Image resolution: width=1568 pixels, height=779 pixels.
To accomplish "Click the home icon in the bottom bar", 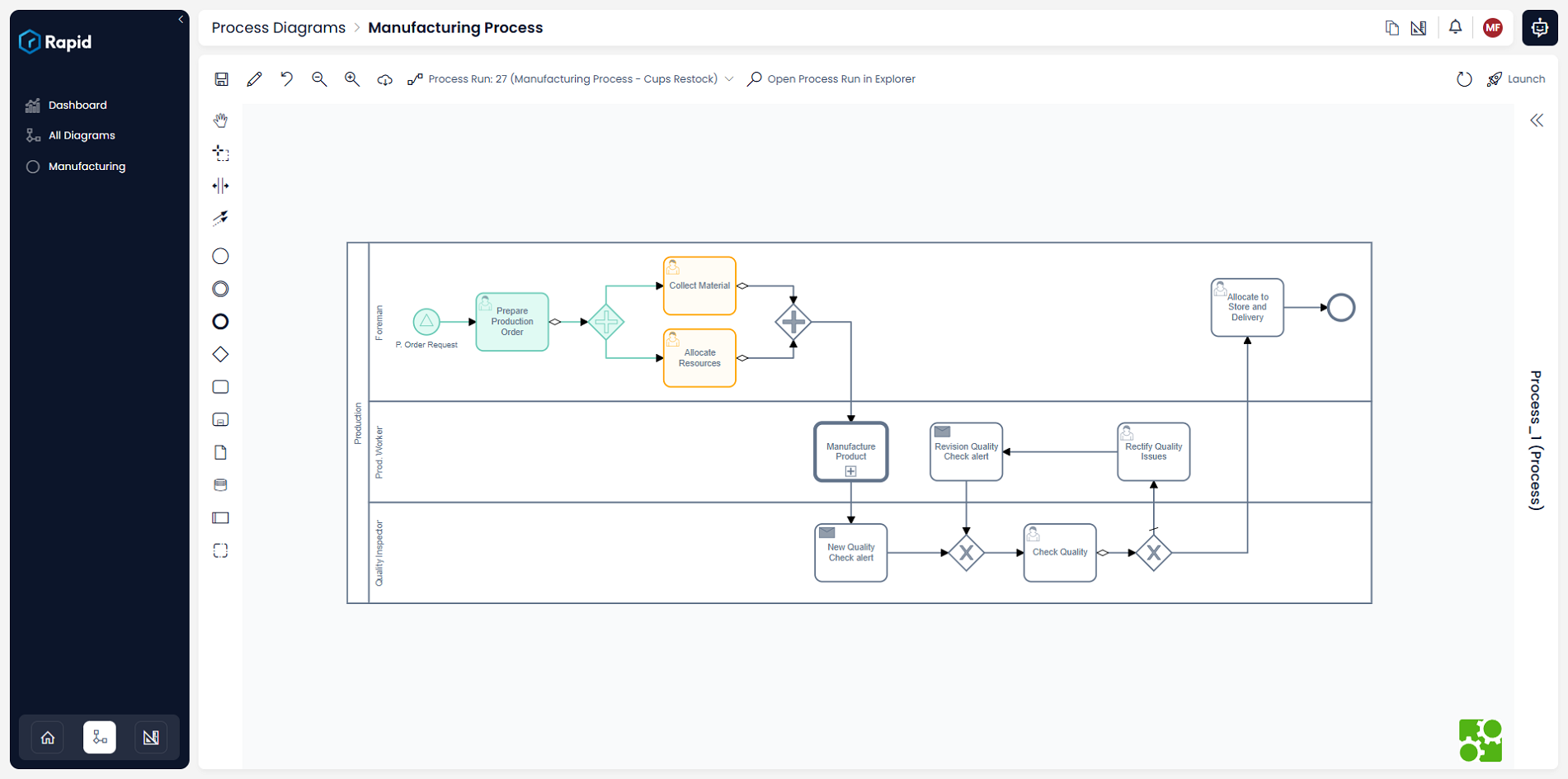I will click(48, 738).
